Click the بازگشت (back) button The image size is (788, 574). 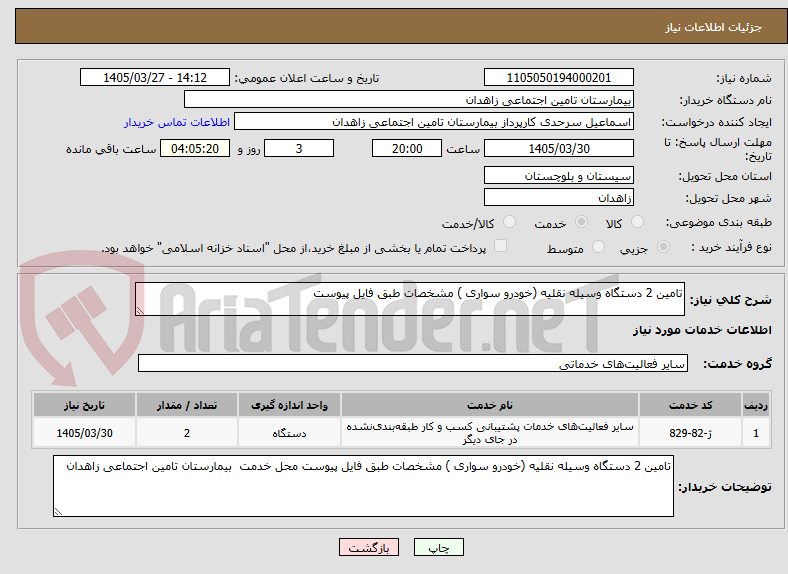369,547
